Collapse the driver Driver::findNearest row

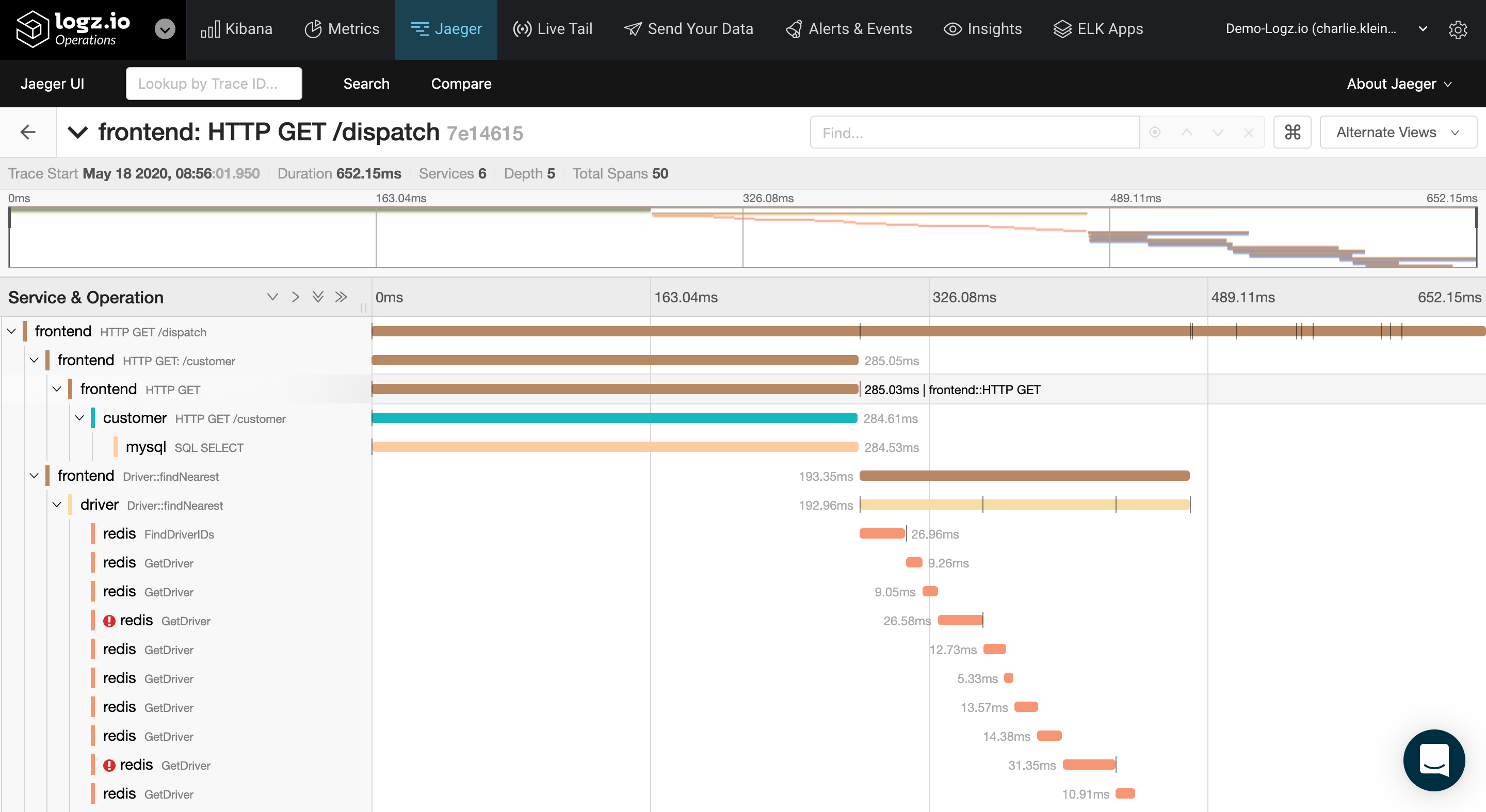(57, 504)
